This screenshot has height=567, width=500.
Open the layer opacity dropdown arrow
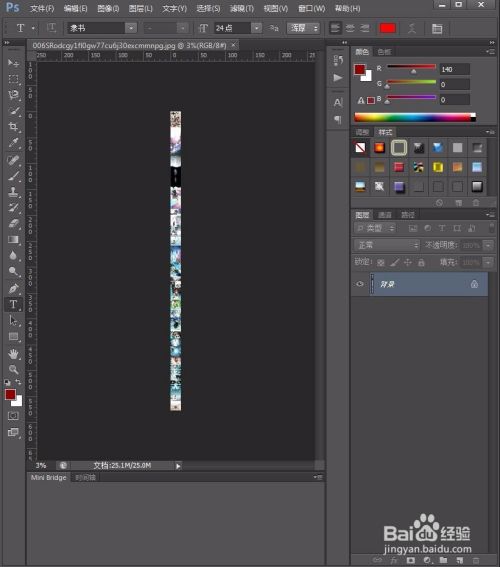[488, 246]
